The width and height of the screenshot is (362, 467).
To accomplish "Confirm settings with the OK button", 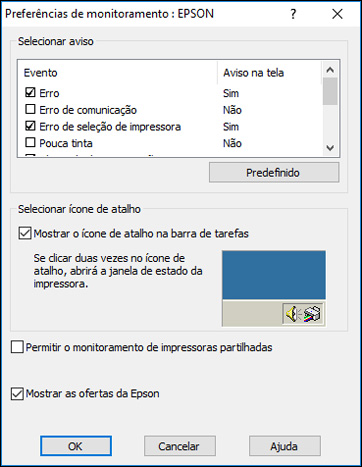I will point(76,446).
